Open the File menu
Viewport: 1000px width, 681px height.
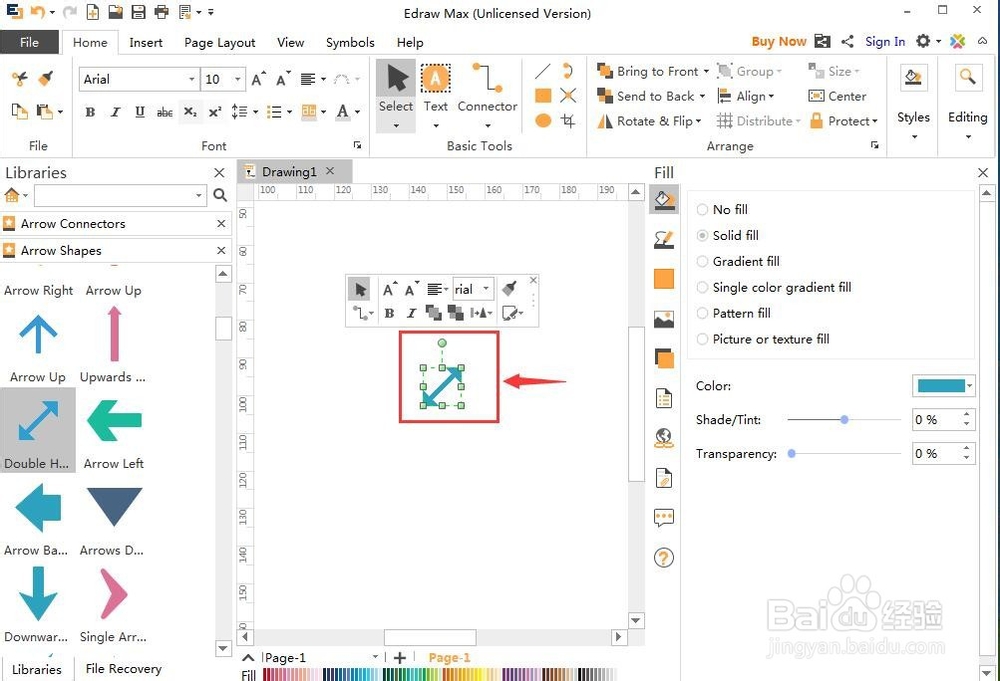point(29,42)
